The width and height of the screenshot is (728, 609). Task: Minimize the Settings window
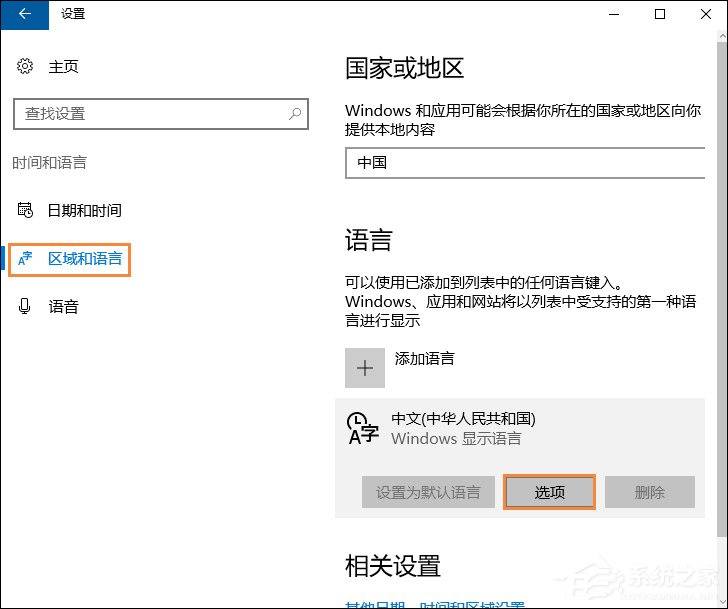(614, 14)
